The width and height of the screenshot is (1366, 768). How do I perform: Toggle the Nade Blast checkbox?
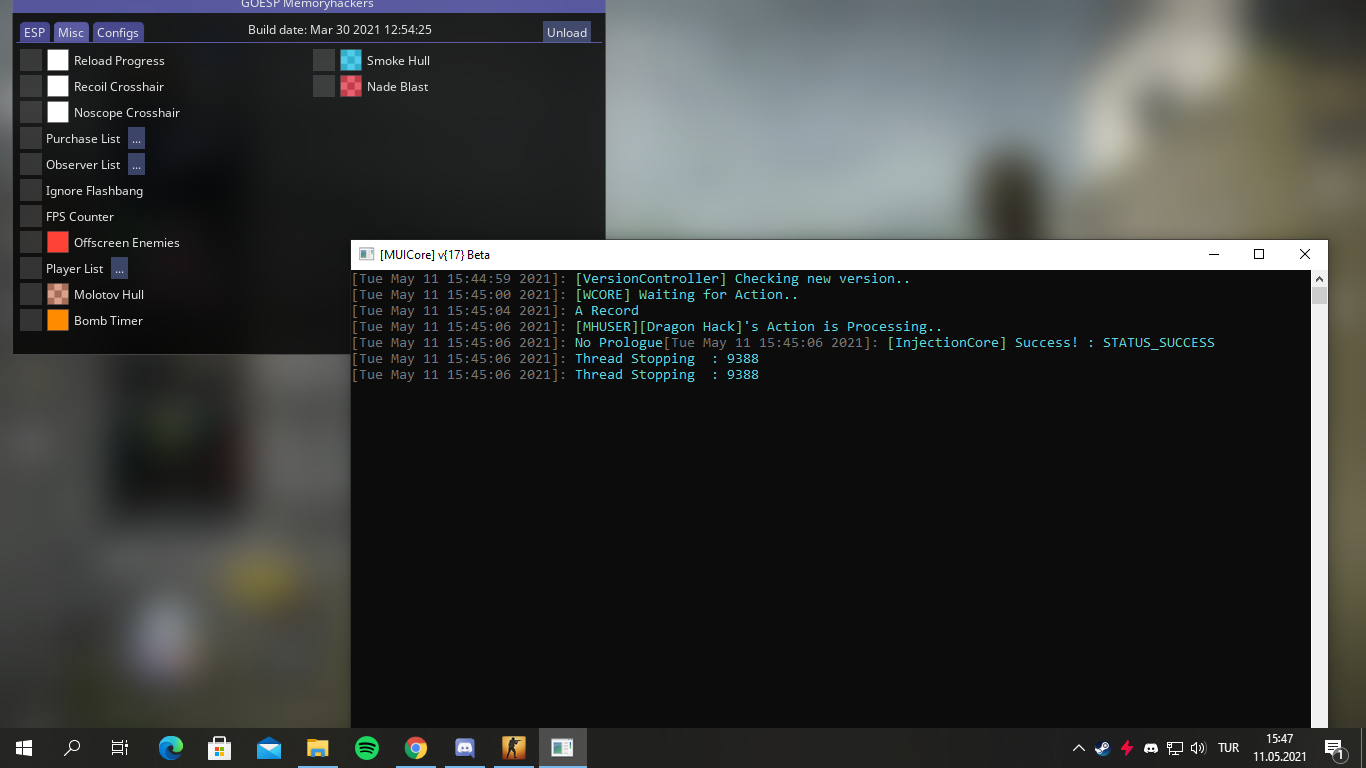[324, 86]
